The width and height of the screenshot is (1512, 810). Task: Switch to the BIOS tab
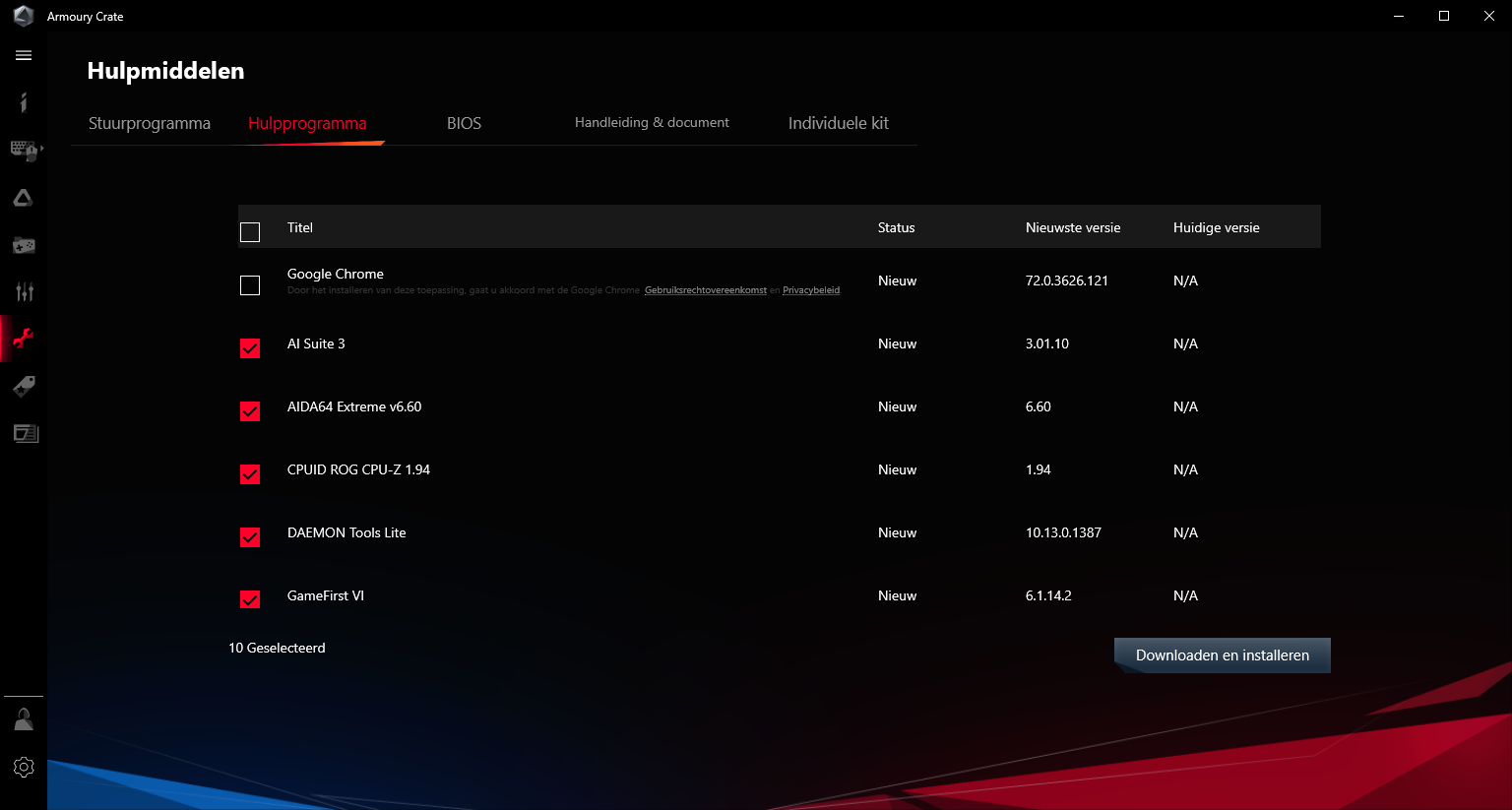pyautogui.click(x=464, y=123)
